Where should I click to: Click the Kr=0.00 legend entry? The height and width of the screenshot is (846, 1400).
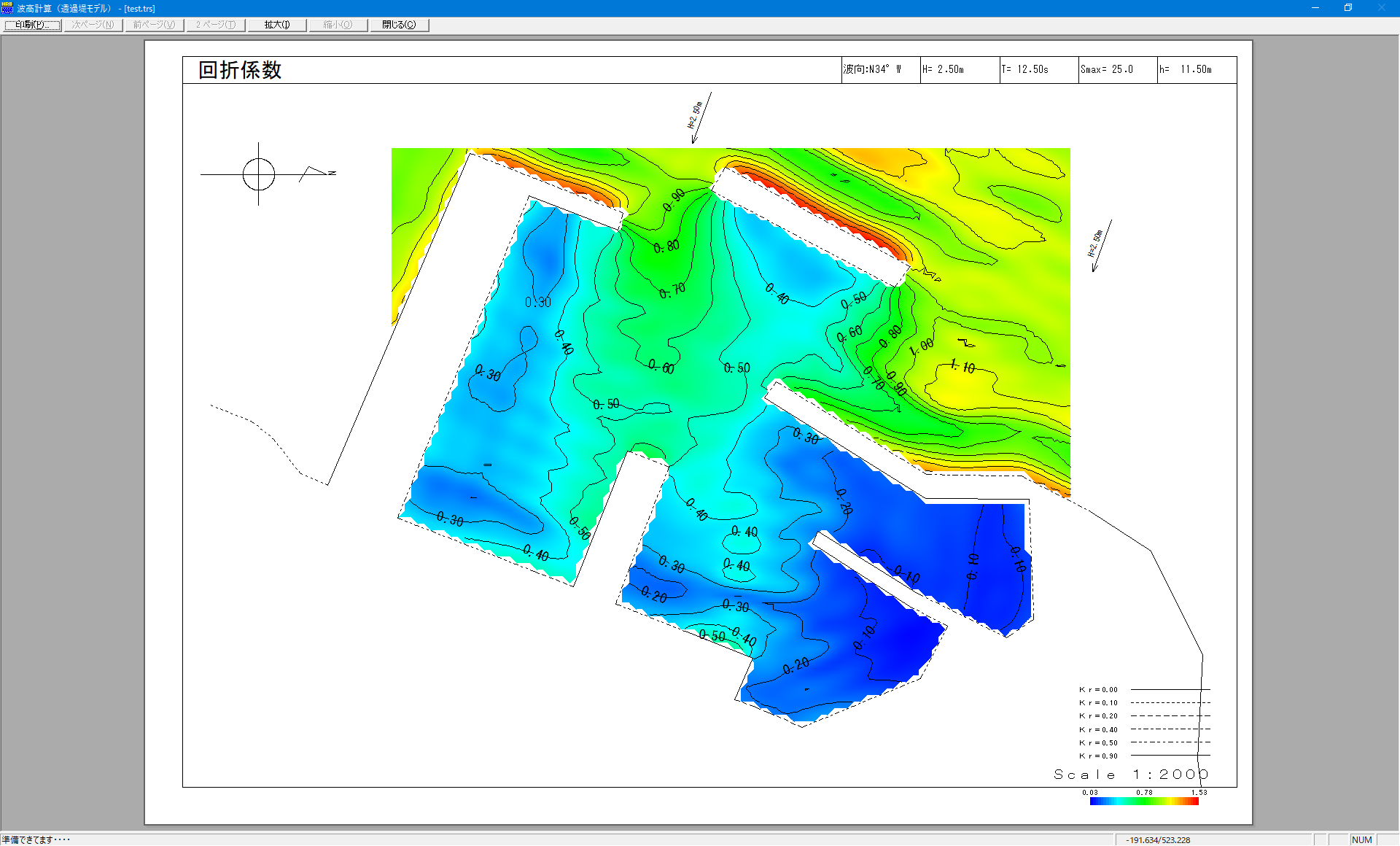click(1144, 689)
